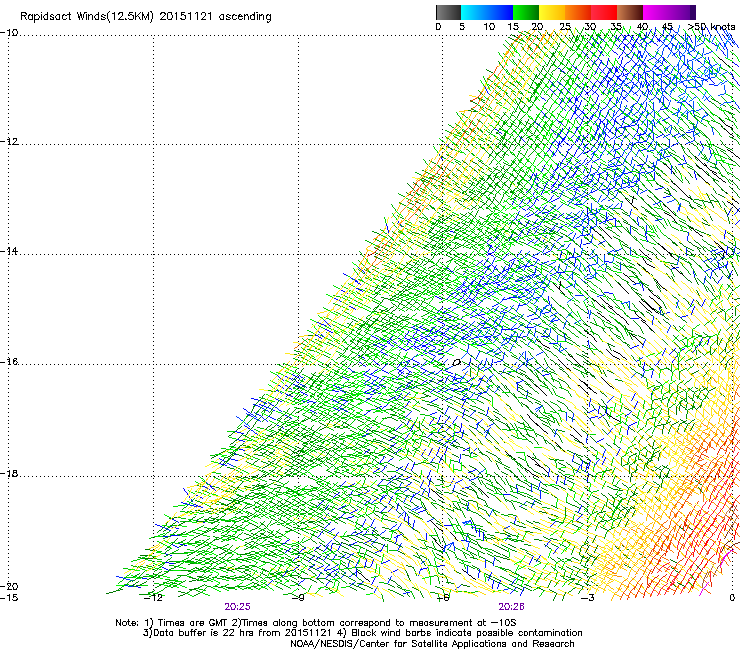The width and height of the screenshot is (740, 650).
Task: Select the orange 25–30 knots color bar segment
Action: pos(578,12)
